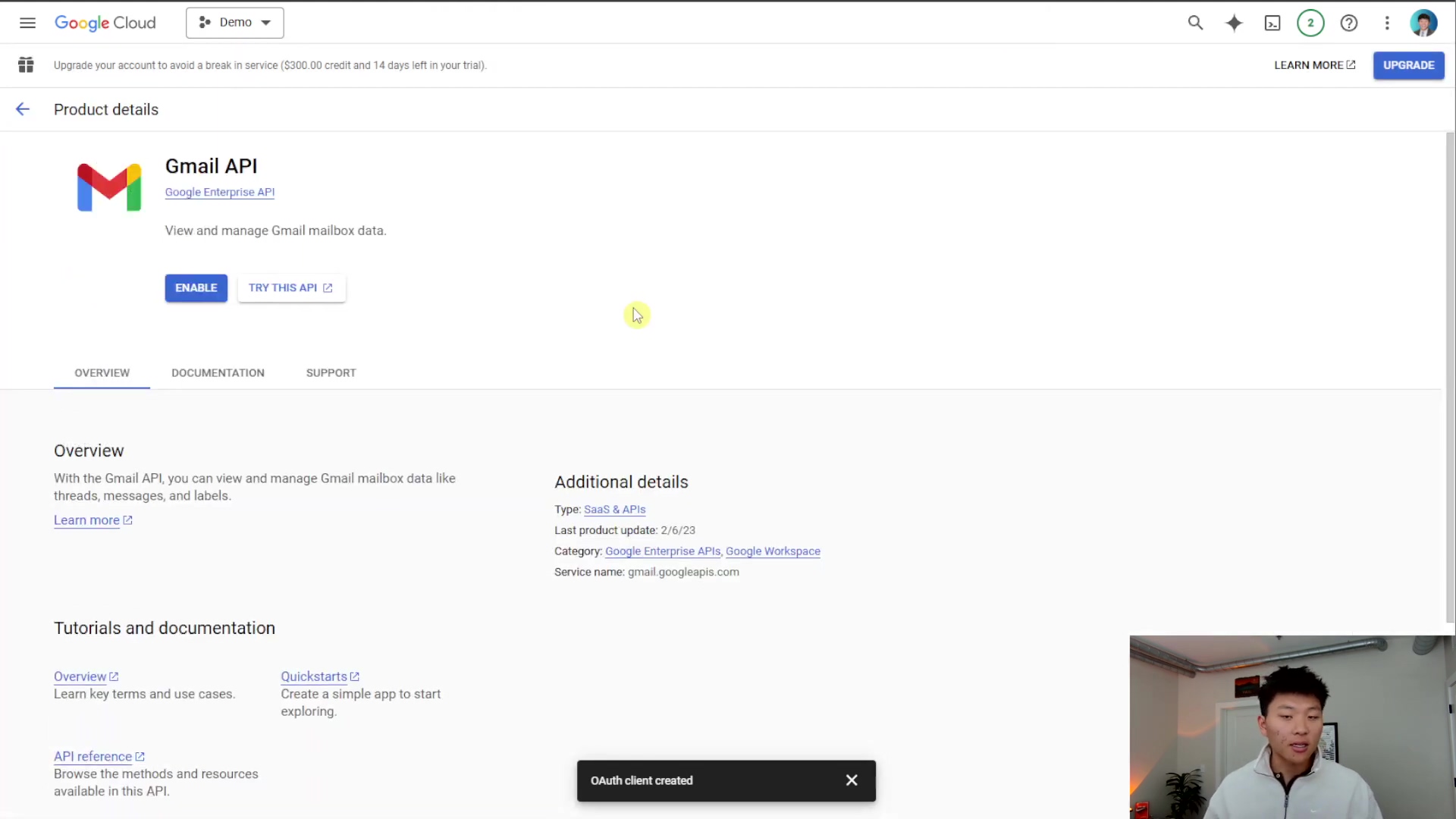Open the Learn more link under Overview
Screen dimensions: 1456x819
(93, 520)
